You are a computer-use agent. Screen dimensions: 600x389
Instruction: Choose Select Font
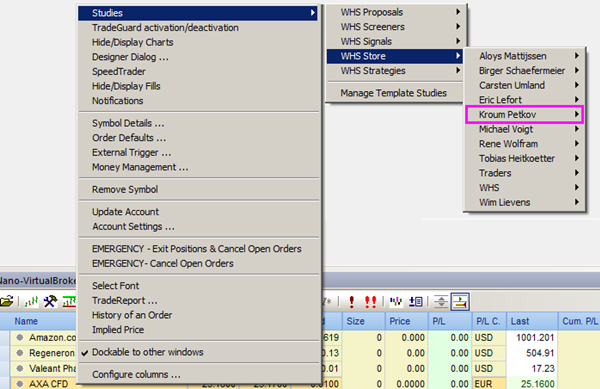[x=199, y=286]
